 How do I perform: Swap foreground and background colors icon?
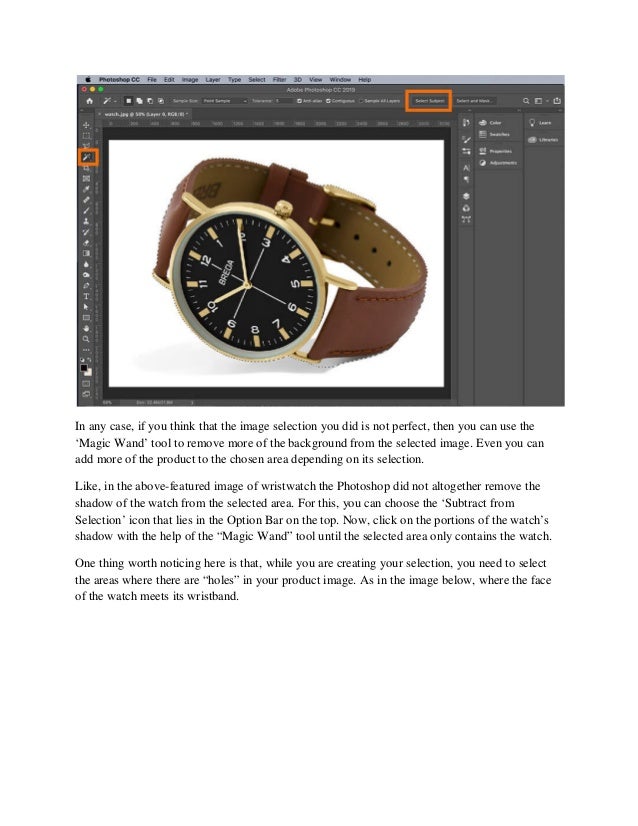(x=90, y=360)
